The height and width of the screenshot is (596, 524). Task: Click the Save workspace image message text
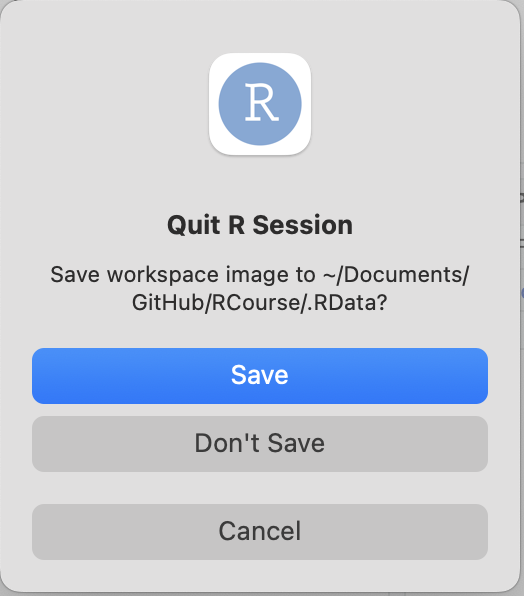tap(260, 288)
